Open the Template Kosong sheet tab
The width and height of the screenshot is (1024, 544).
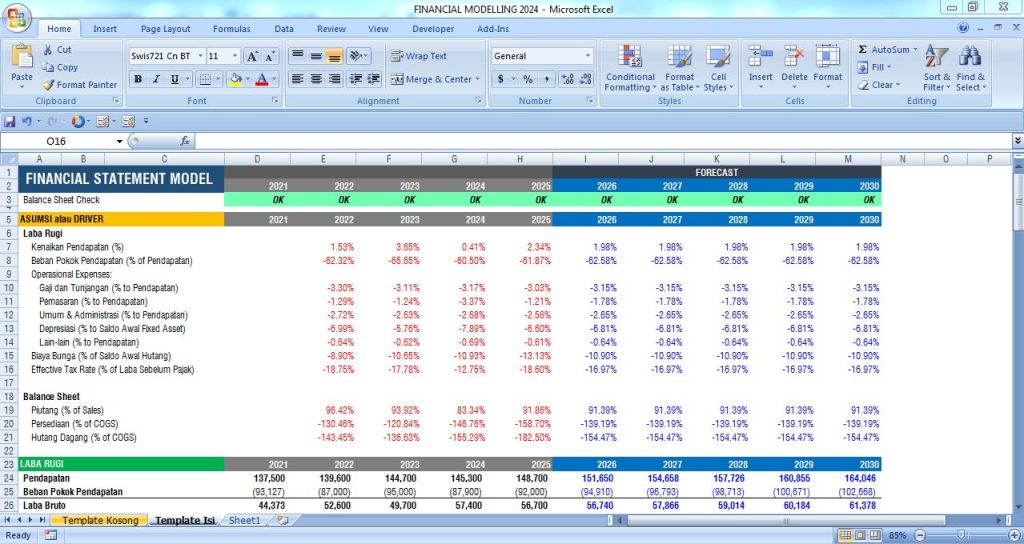[99, 520]
